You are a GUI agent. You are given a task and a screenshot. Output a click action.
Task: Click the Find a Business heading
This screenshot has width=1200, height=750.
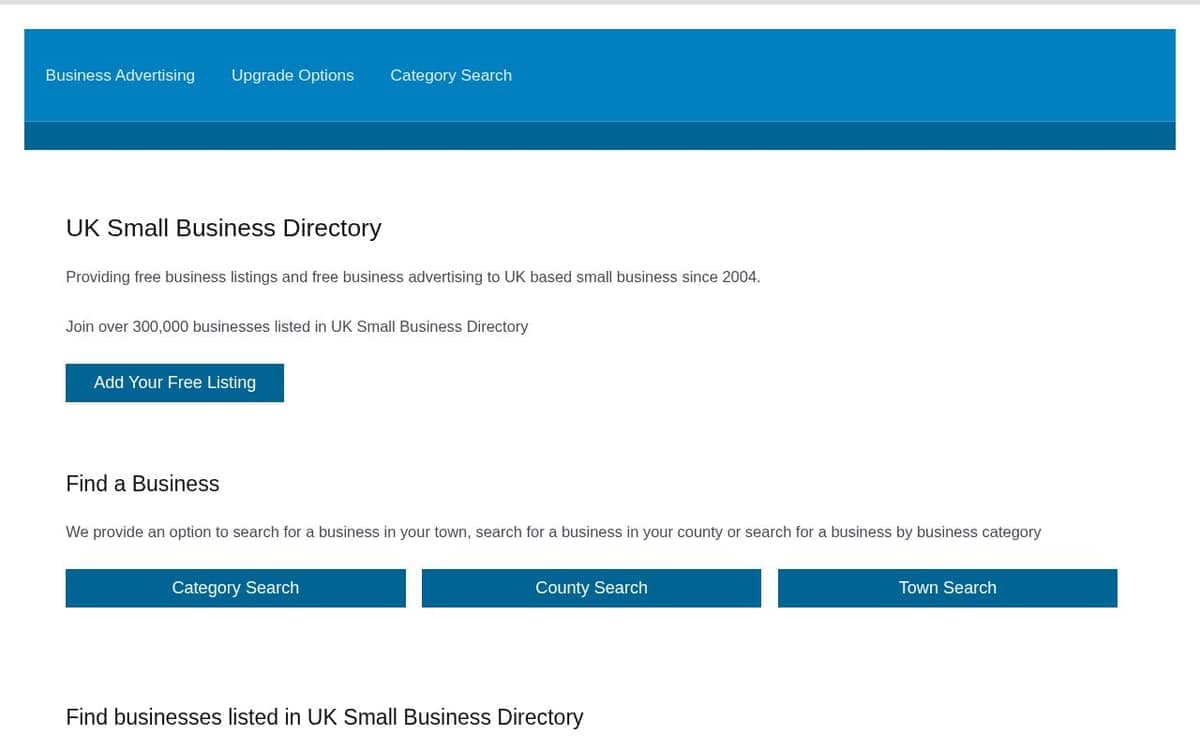tap(142, 484)
